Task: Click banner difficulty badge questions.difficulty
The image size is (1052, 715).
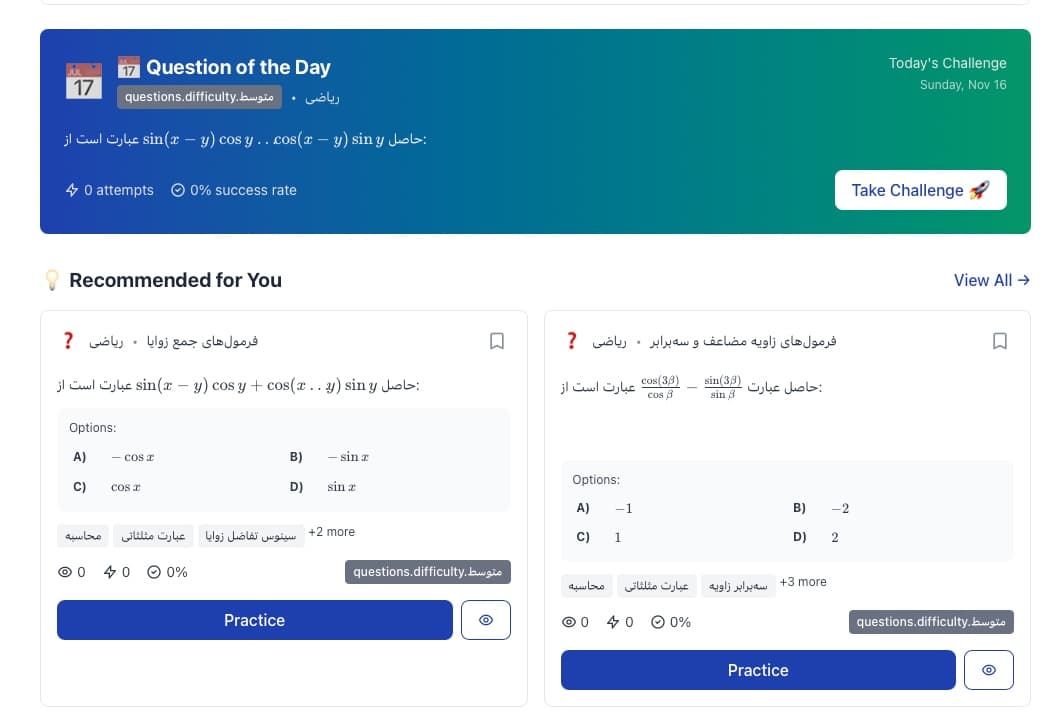Action: (199, 98)
